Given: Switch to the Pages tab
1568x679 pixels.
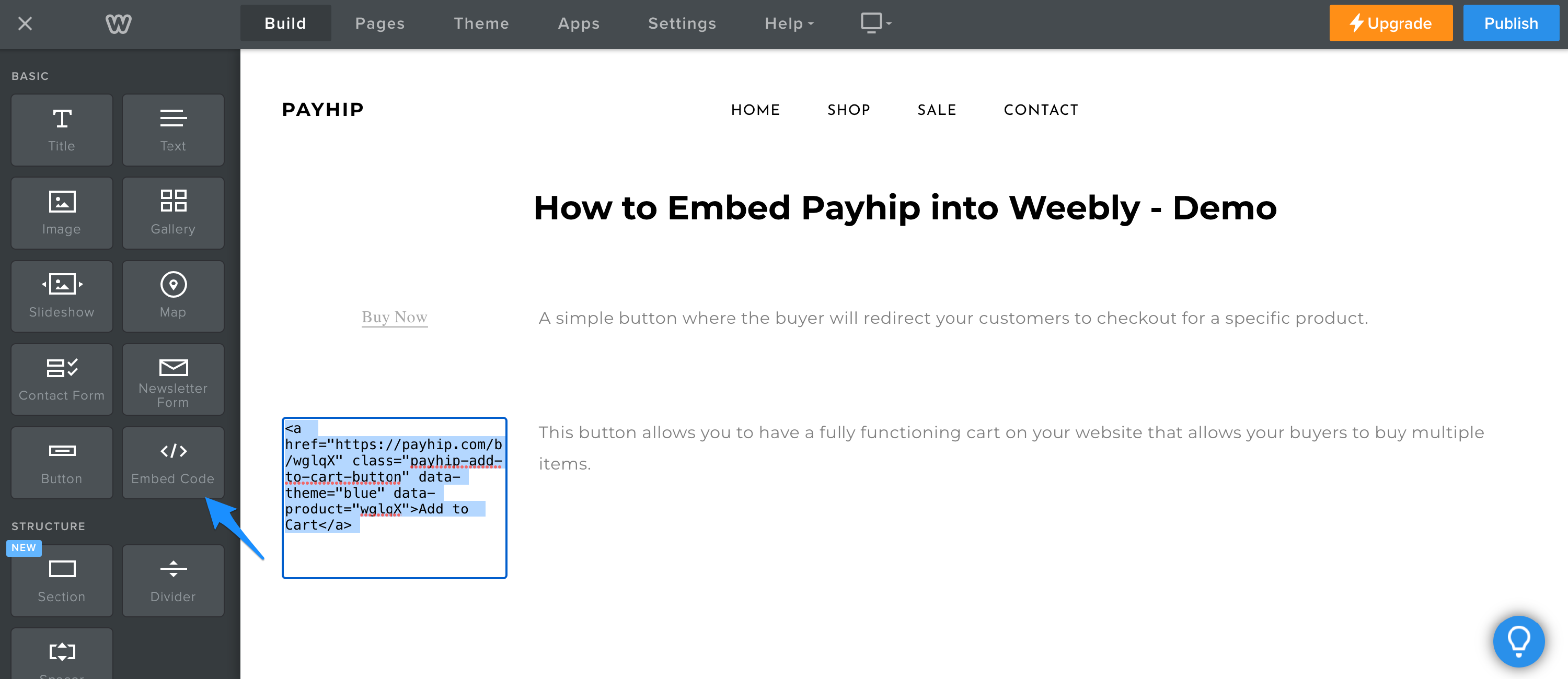Looking at the screenshot, I should [x=380, y=23].
